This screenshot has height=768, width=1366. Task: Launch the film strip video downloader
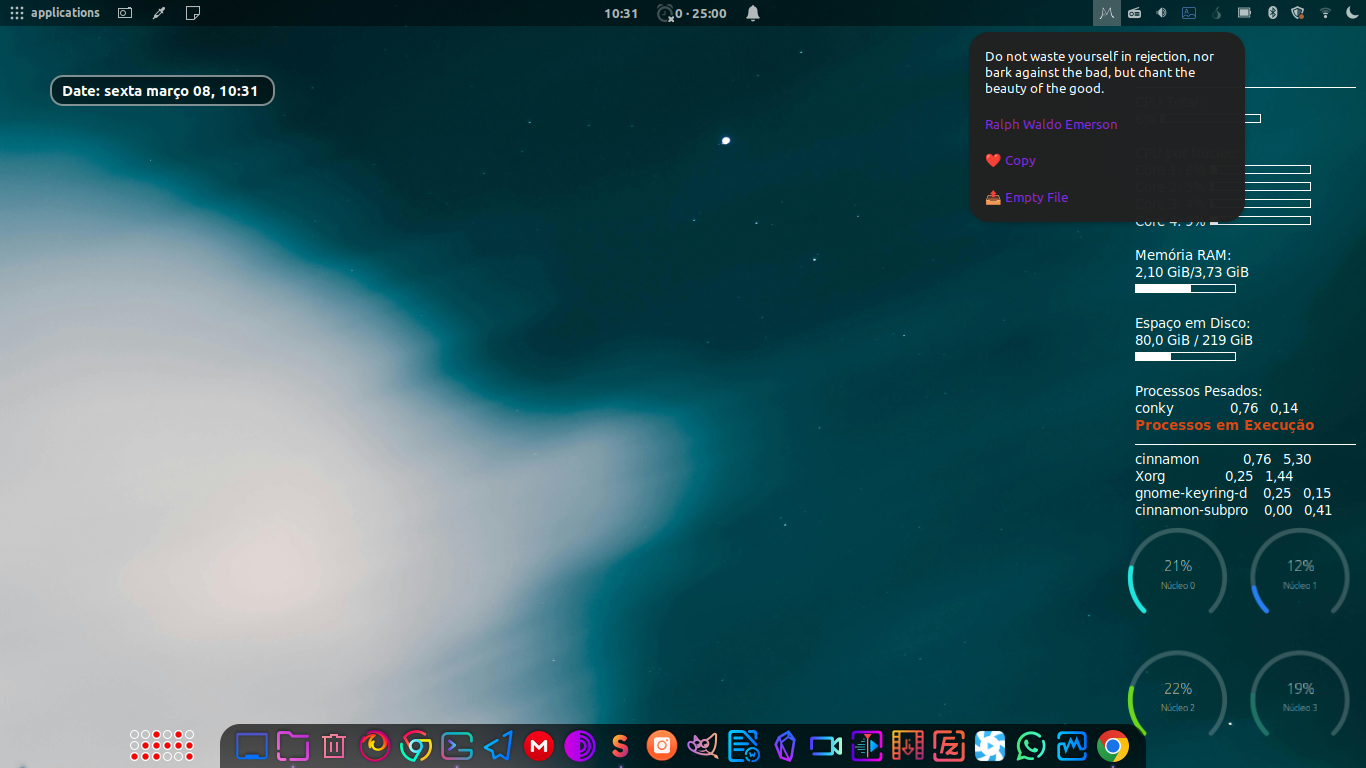[908, 746]
